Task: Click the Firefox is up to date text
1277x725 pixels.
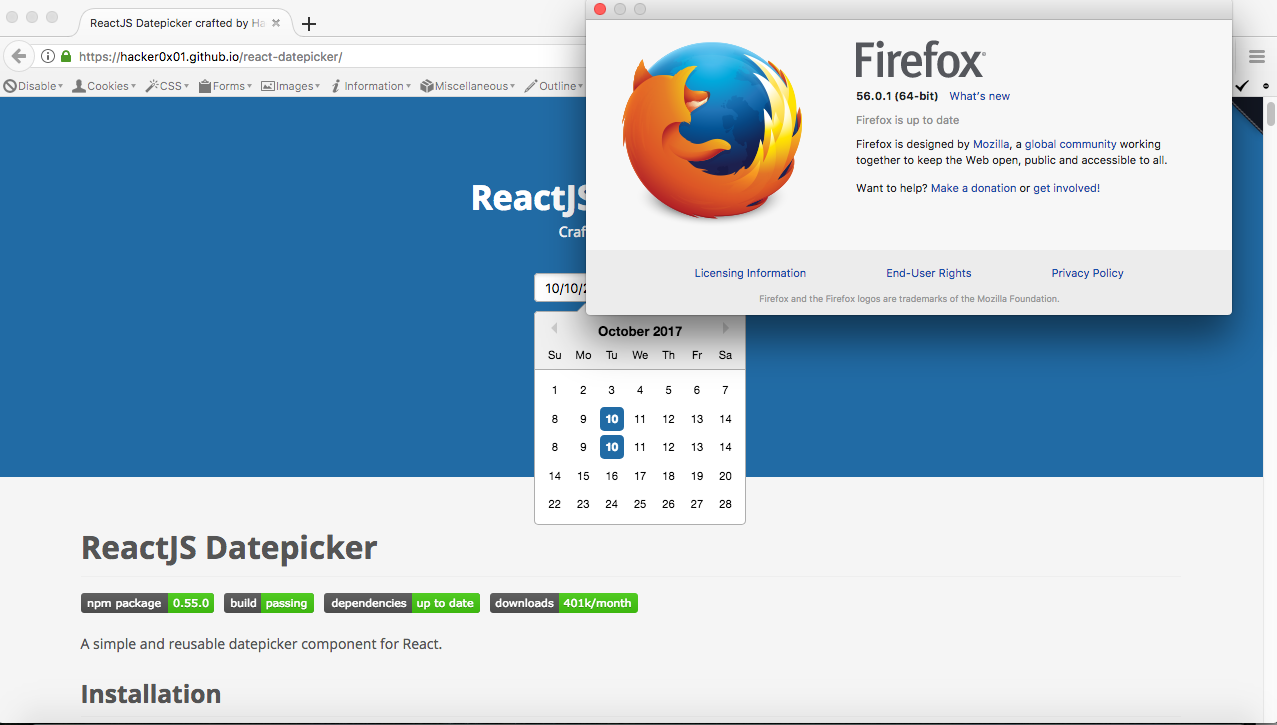Action: tap(907, 120)
